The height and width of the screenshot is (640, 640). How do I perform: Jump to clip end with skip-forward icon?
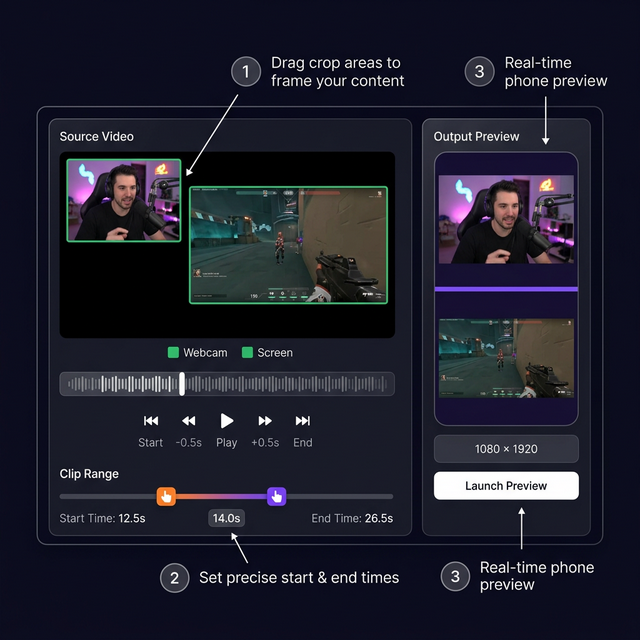pyautogui.click(x=302, y=421)
